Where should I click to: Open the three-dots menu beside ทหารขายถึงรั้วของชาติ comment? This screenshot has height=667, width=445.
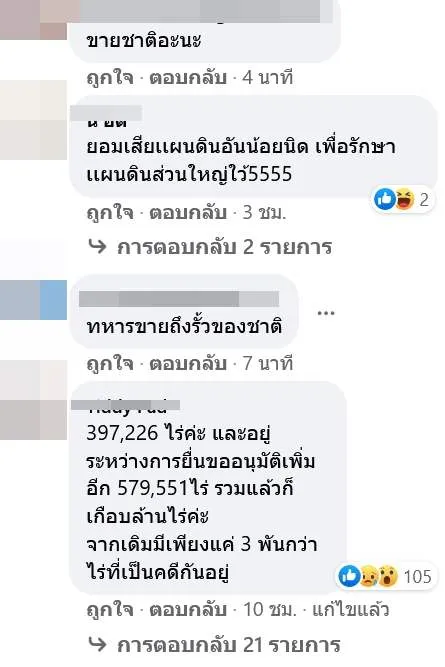pyautogui.click(x=326, y=314)
